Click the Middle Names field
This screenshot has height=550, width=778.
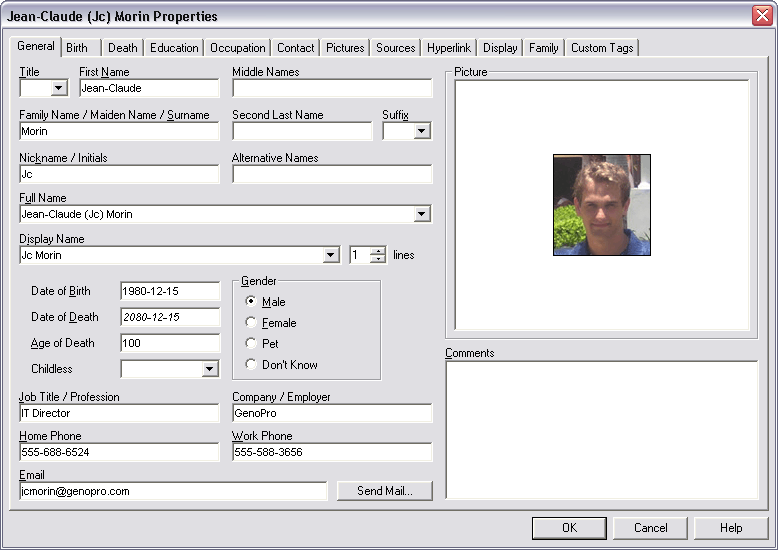(332, 88)
